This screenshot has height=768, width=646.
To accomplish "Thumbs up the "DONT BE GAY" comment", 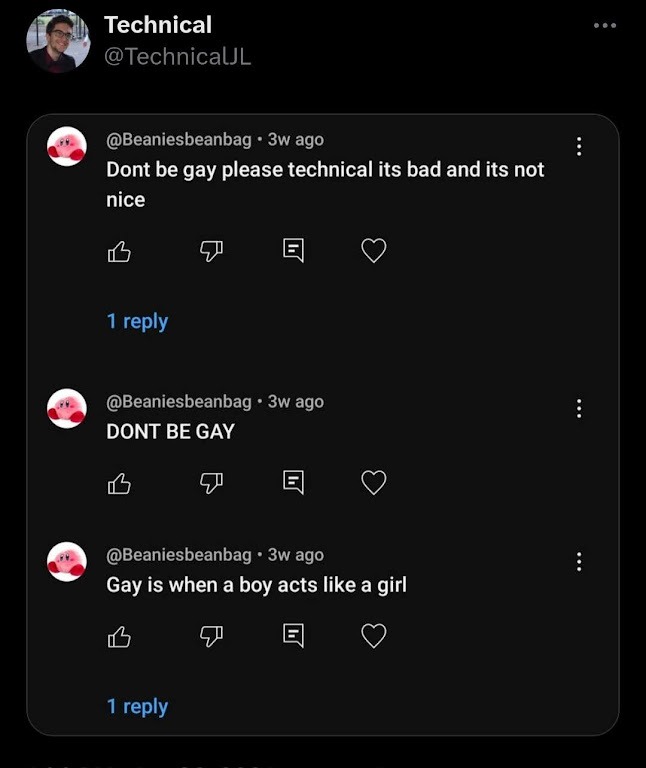I will 119,484.
